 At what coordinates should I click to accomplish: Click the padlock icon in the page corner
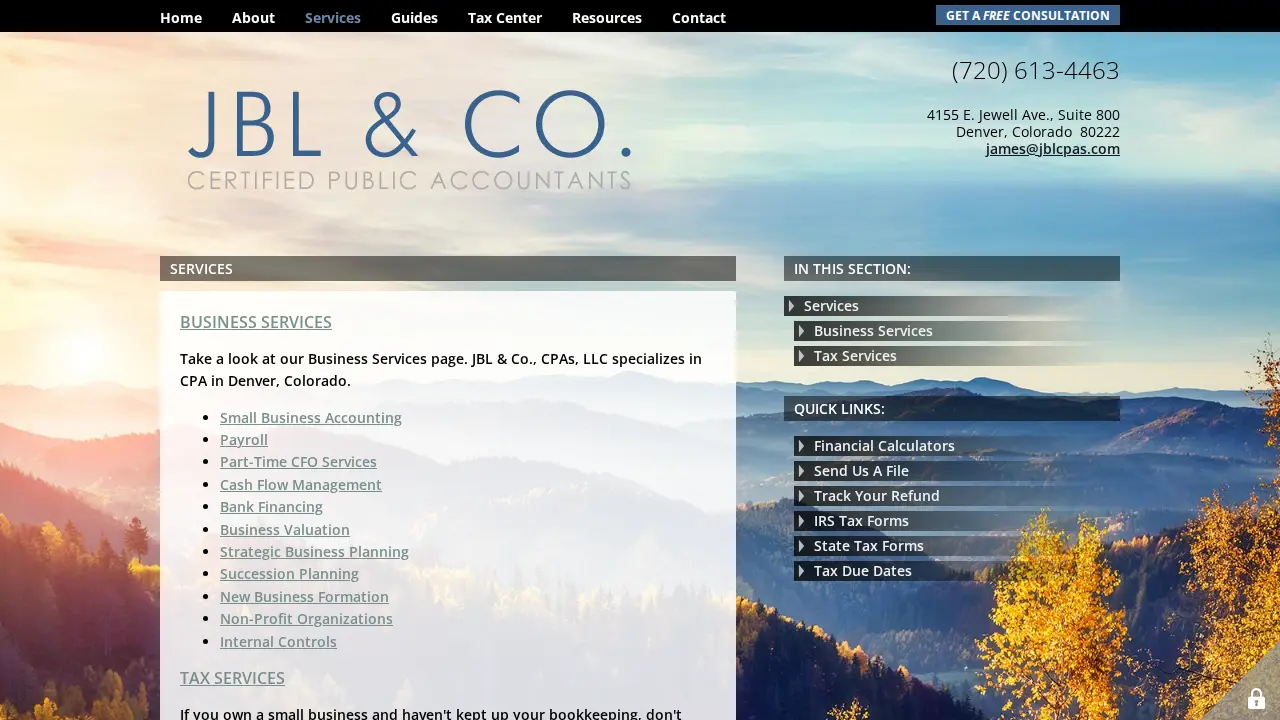pos(1257,699)
